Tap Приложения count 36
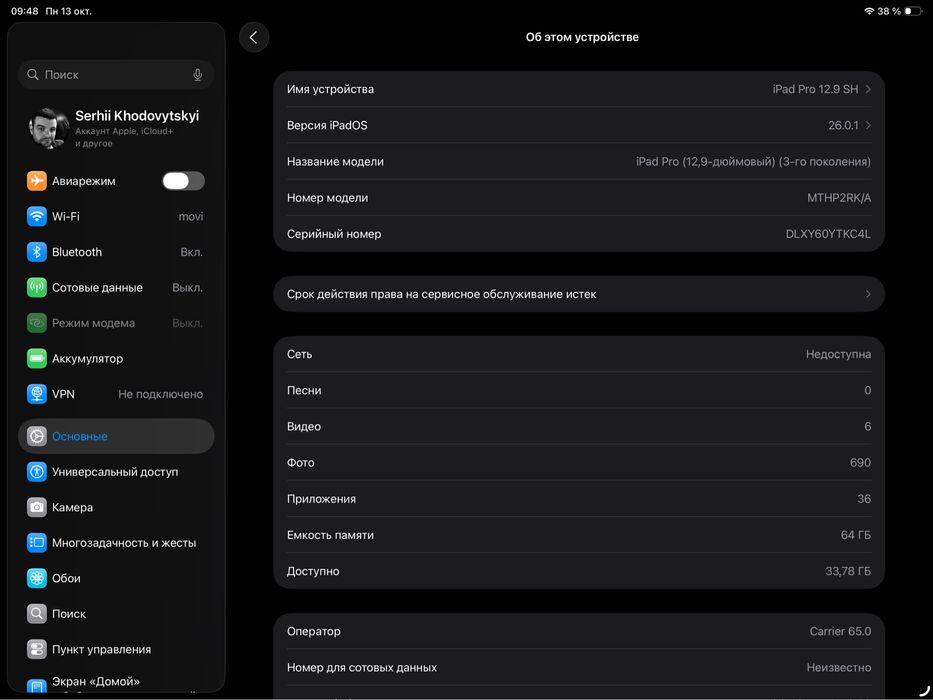The image size is (933, 700). (864, 499)
